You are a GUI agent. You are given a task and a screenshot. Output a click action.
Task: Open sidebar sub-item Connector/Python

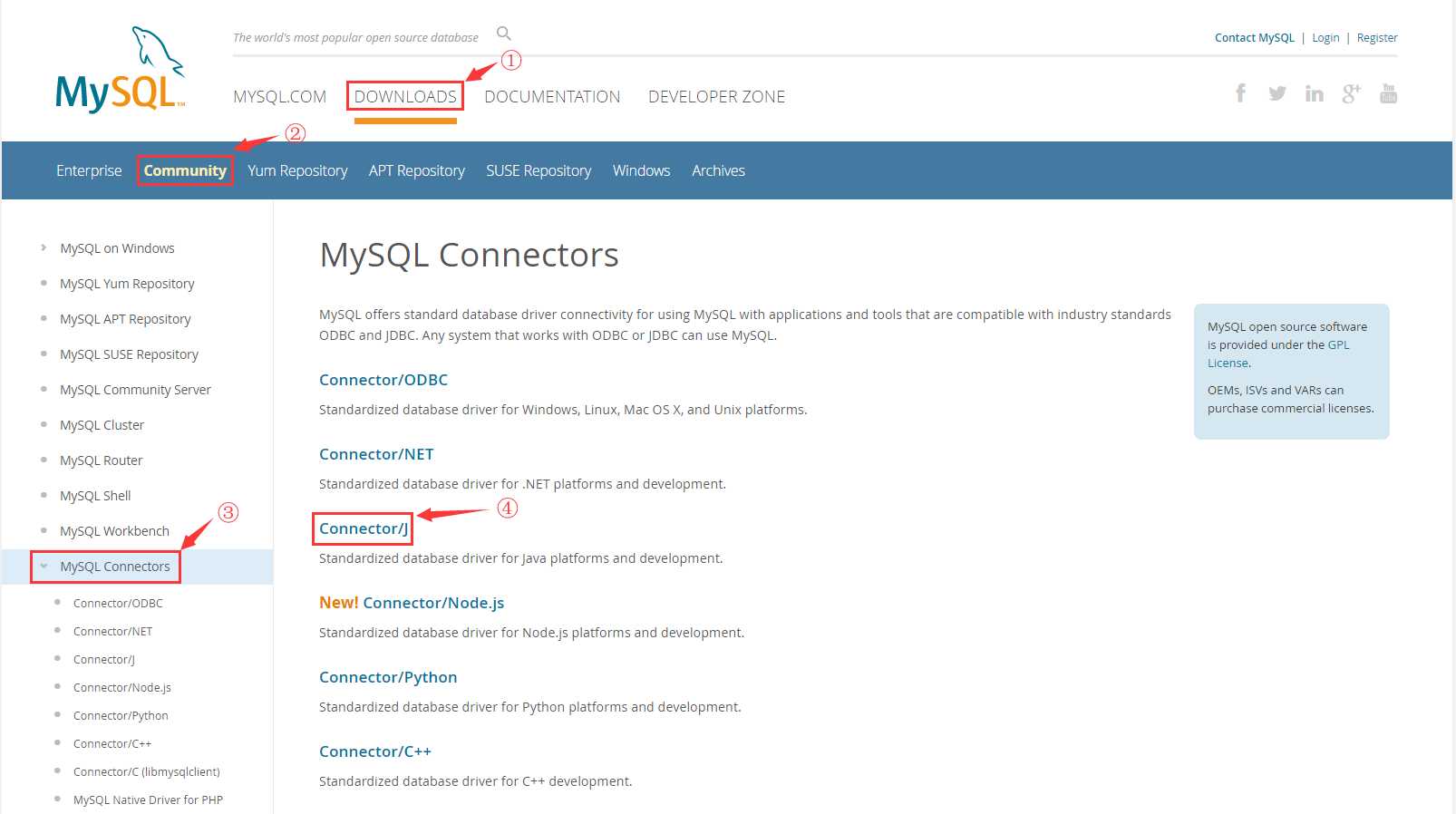click(121, 715)
